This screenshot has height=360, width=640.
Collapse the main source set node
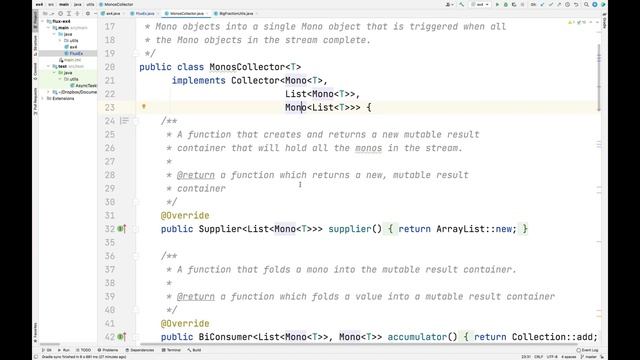pyautogui.click(x=49, y=28)
